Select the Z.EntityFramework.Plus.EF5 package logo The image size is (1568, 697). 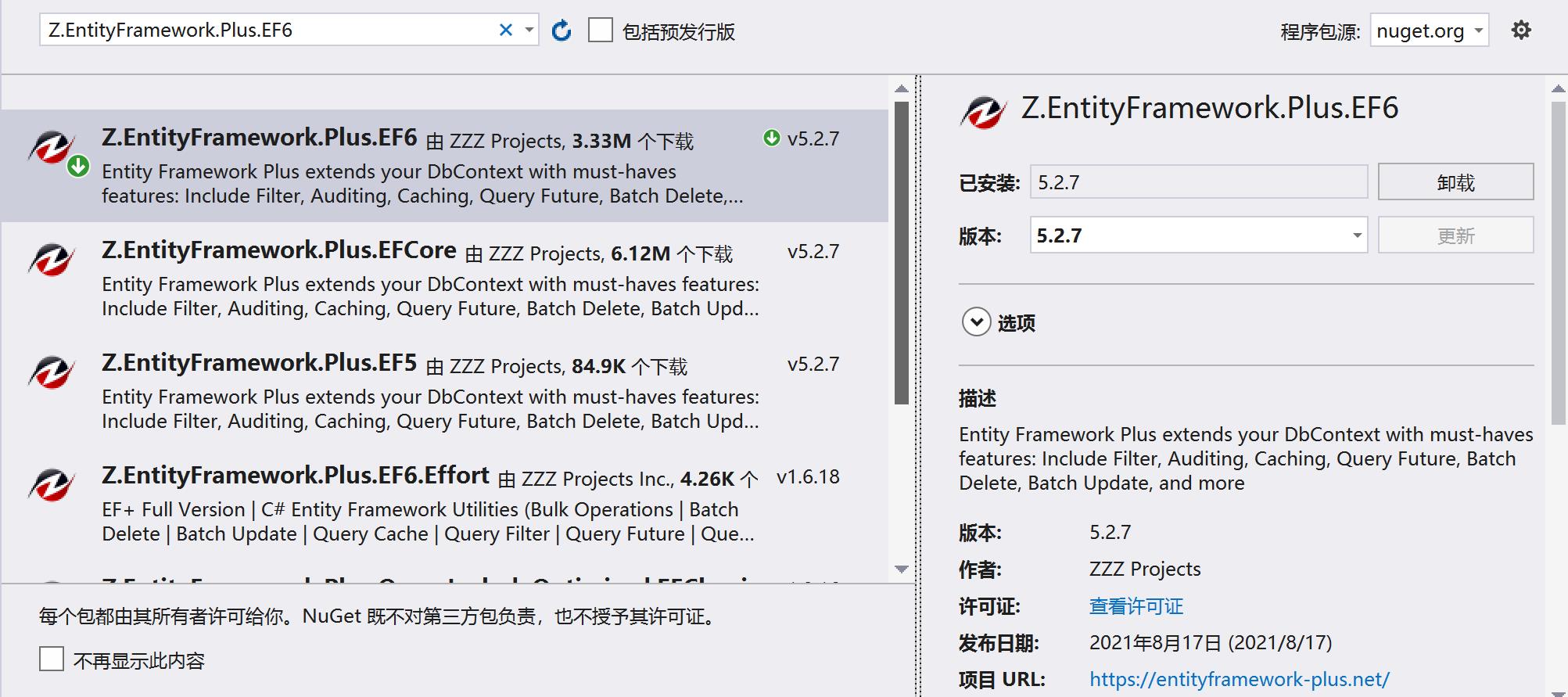pos(52,372)
